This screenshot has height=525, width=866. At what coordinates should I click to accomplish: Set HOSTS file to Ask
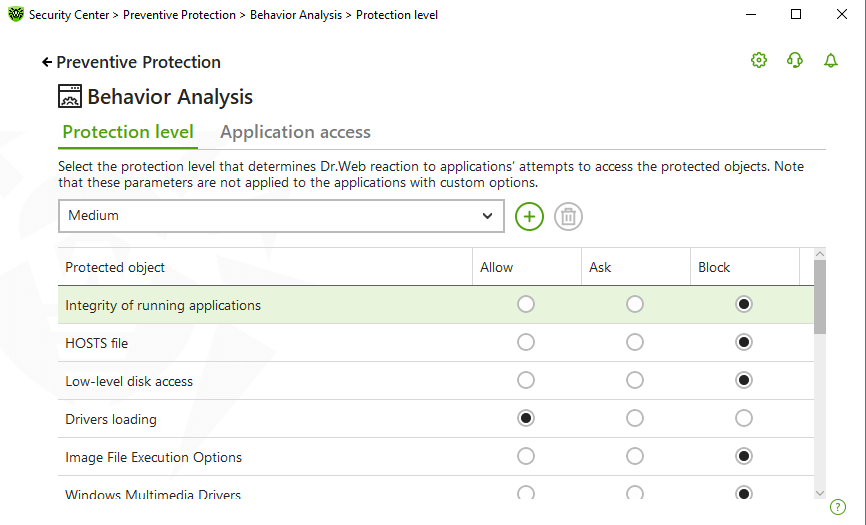[635, 342]
